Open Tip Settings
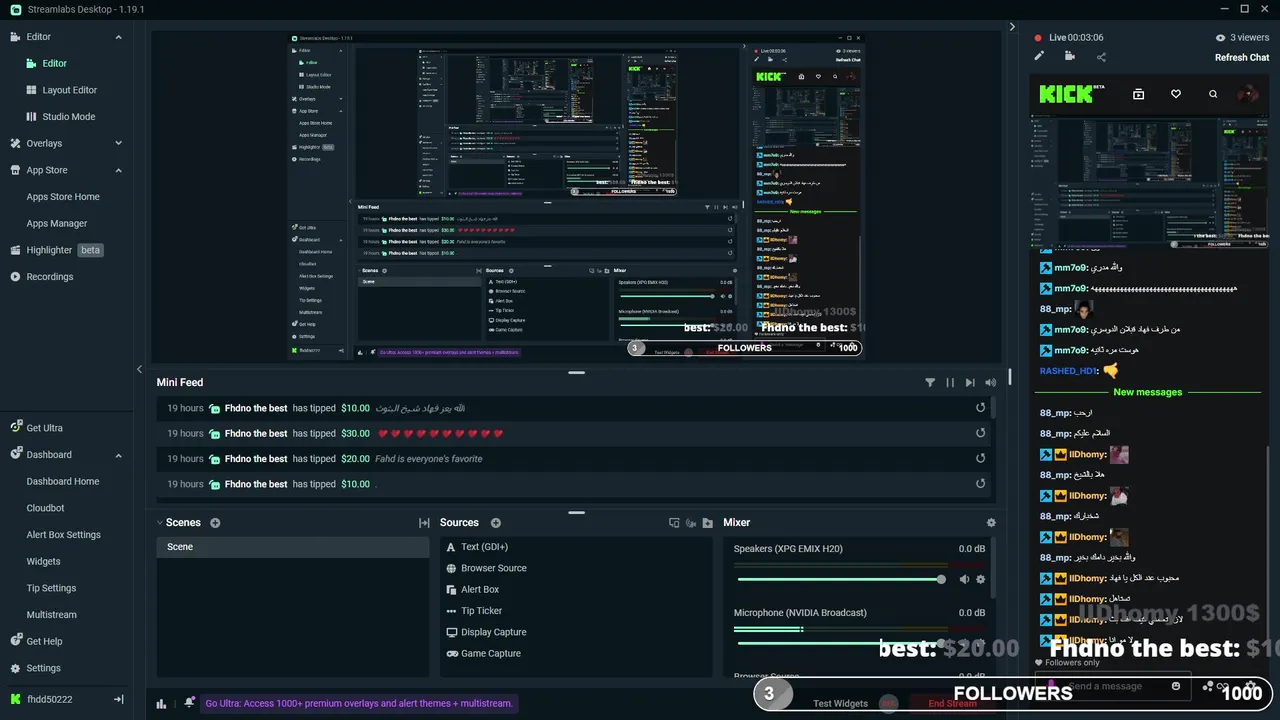This screenshot has width=1280, height=720. coord(51,588)
